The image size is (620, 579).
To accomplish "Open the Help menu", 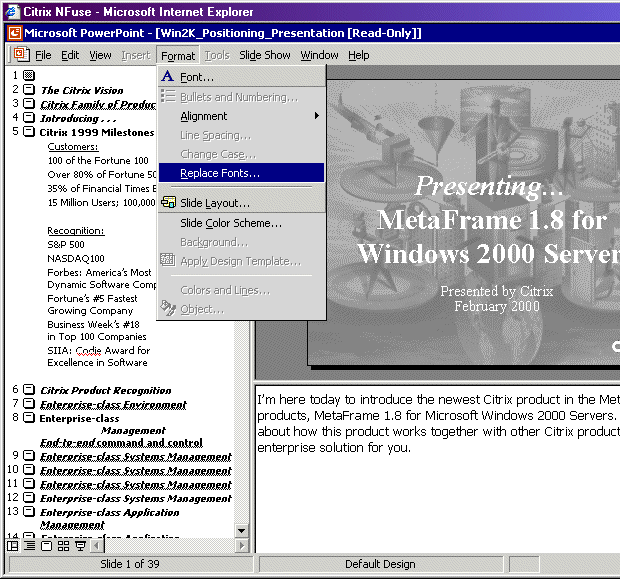I will 359,55.
